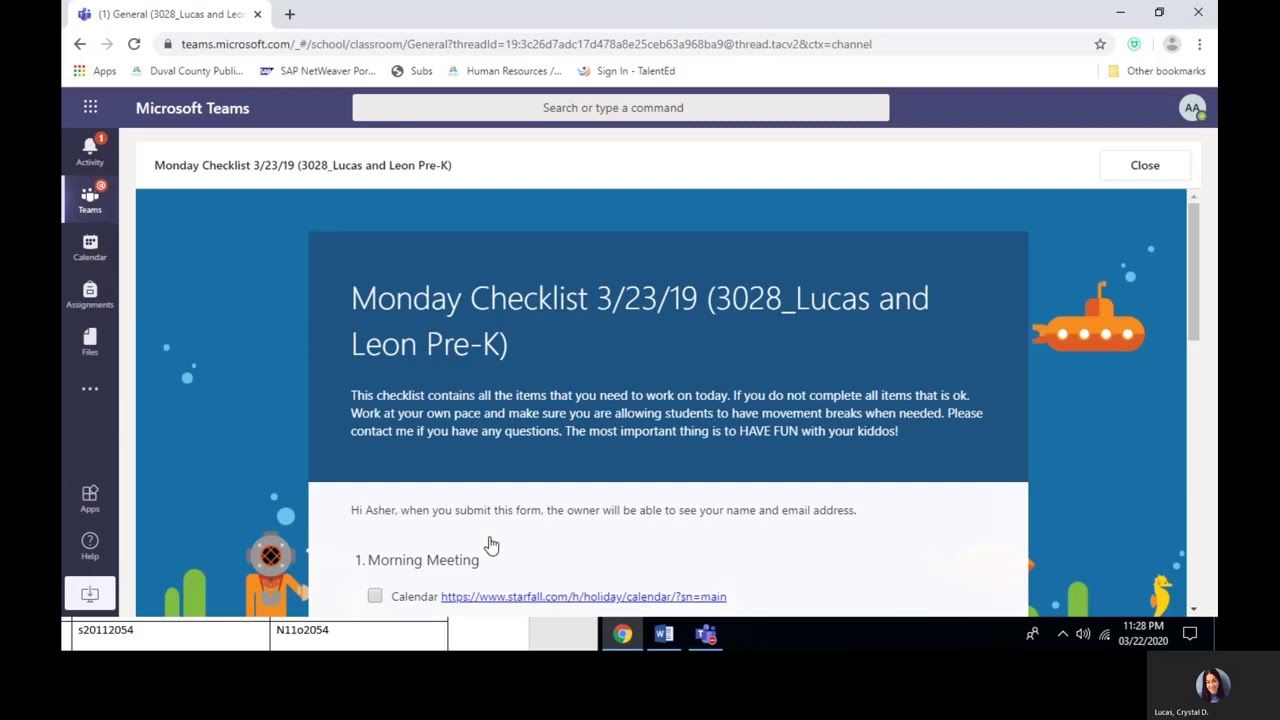Open Calendar in Teams sidebar
The height and width of the screenshot is (720, 1280).
tap(90, 246)
